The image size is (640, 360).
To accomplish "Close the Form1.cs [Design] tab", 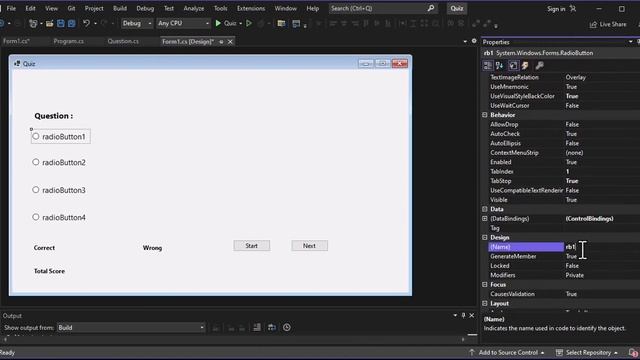I will coord(230,42).
